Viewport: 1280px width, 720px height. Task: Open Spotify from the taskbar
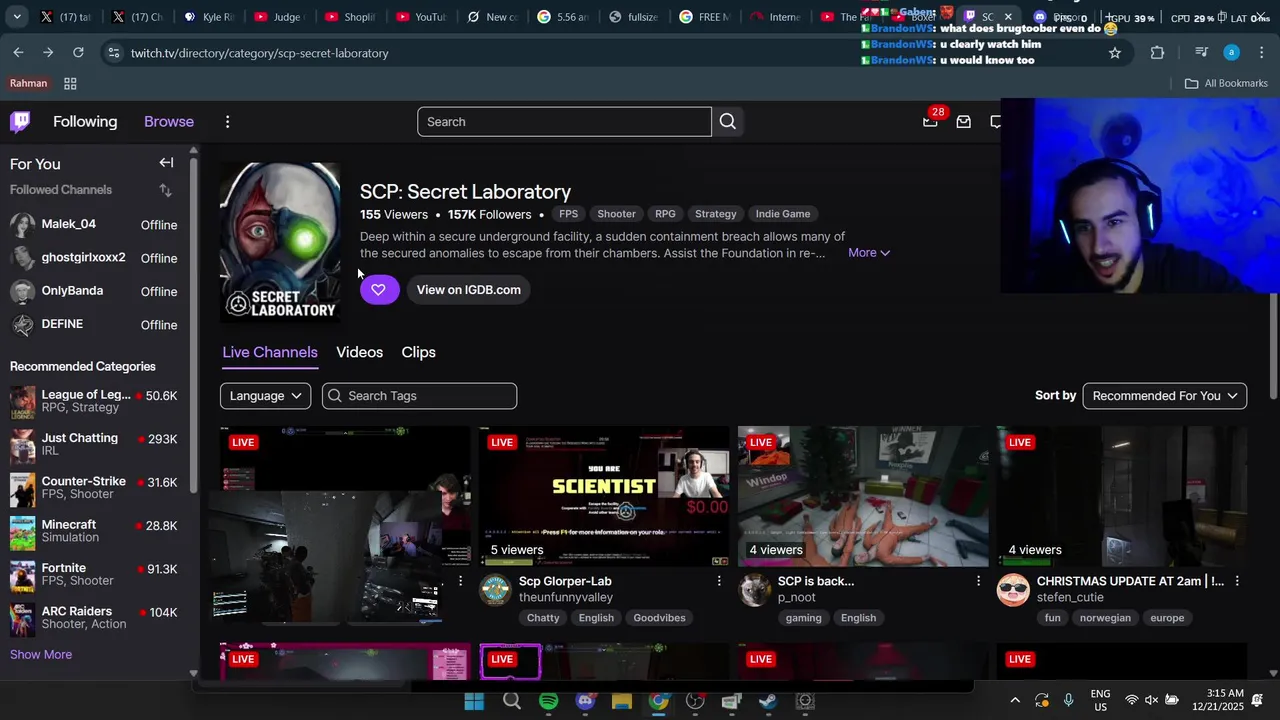tap(549, 701)
